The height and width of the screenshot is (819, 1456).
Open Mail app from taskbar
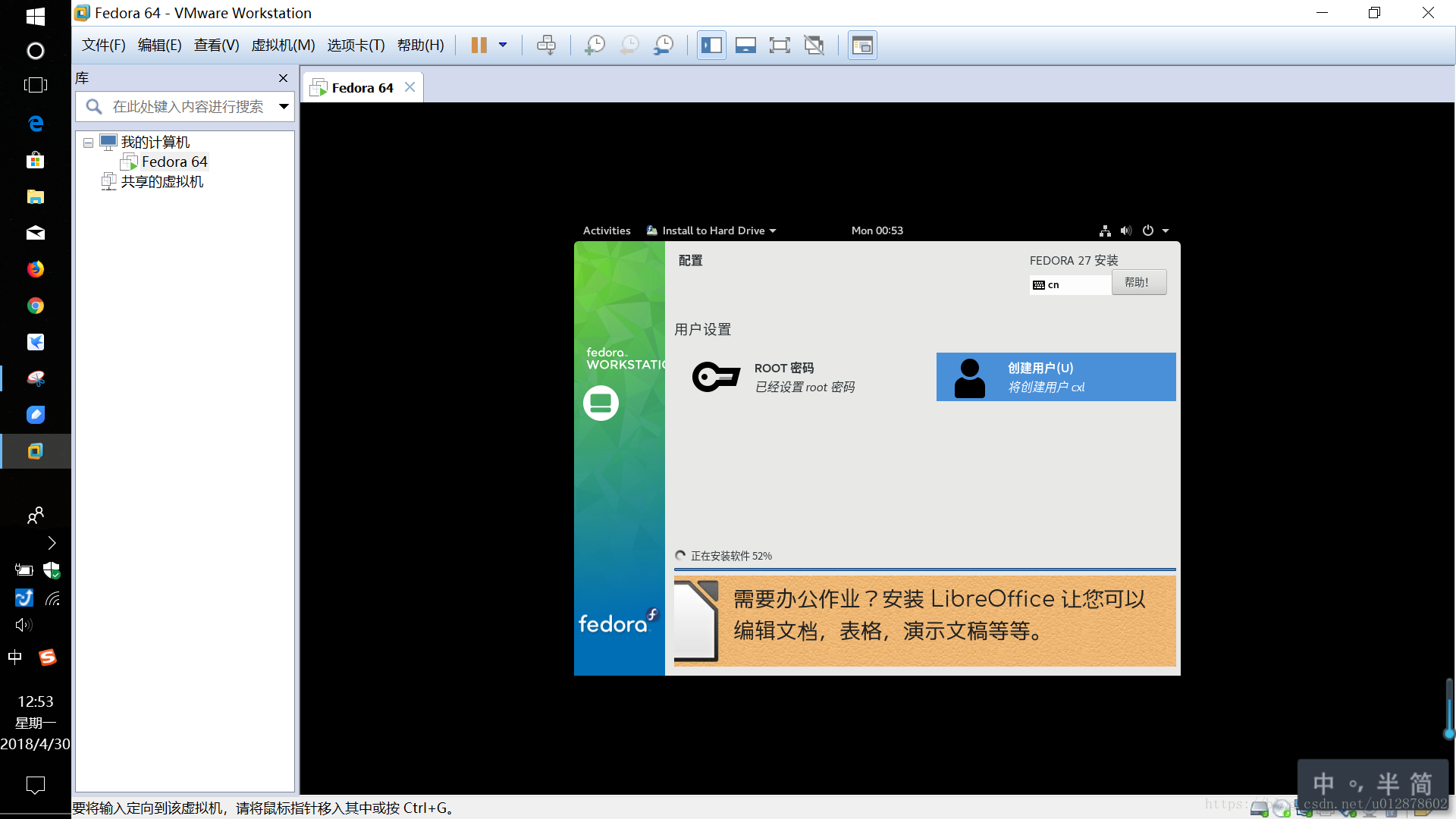click(36, 233)
